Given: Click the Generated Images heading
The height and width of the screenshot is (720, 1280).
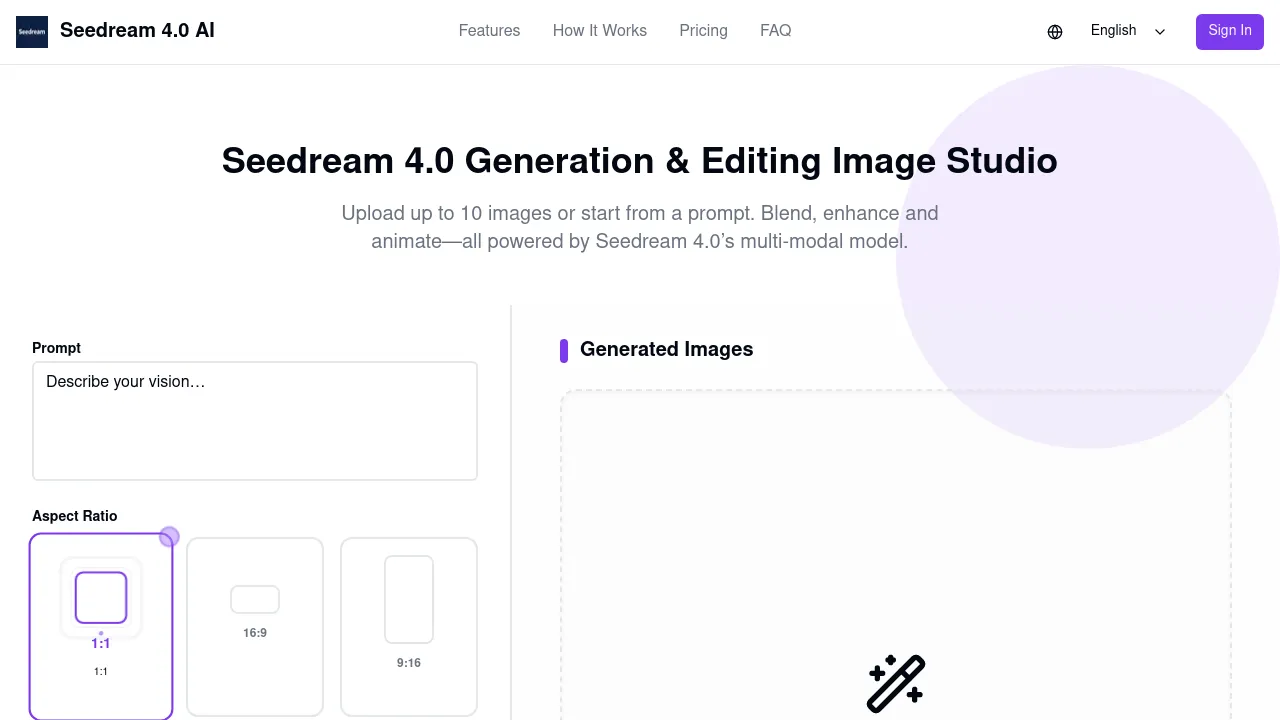Looking at the screenshot, I should [666, 349].
